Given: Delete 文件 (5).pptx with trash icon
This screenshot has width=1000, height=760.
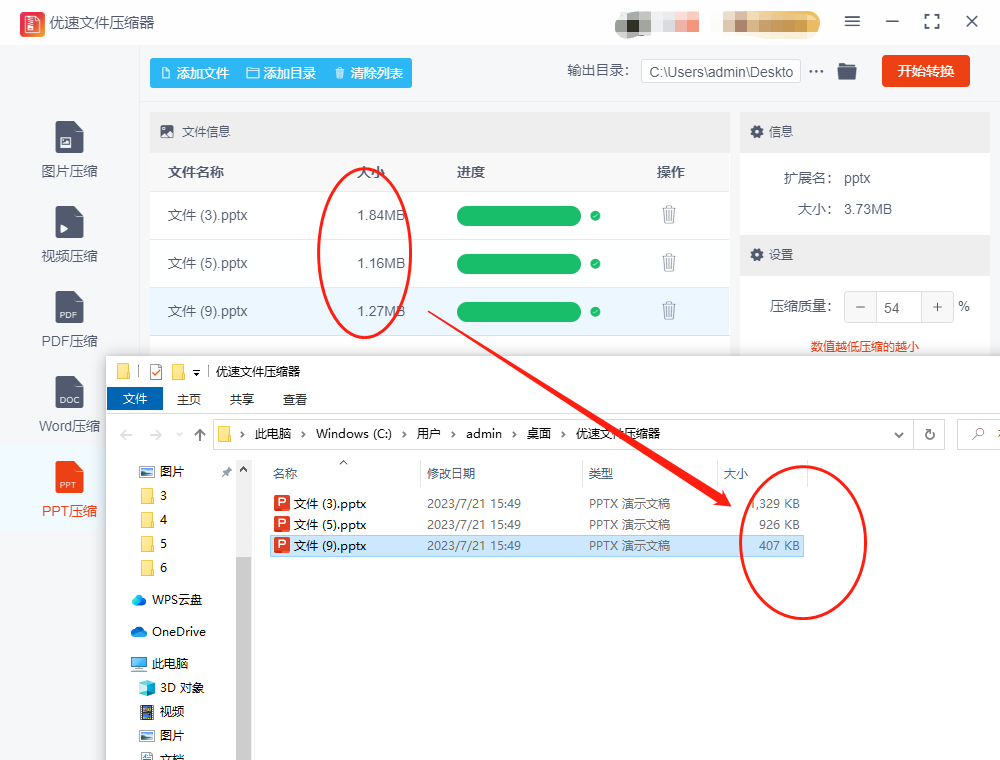Looking at the screenshot, I should (x=668, y=263).
